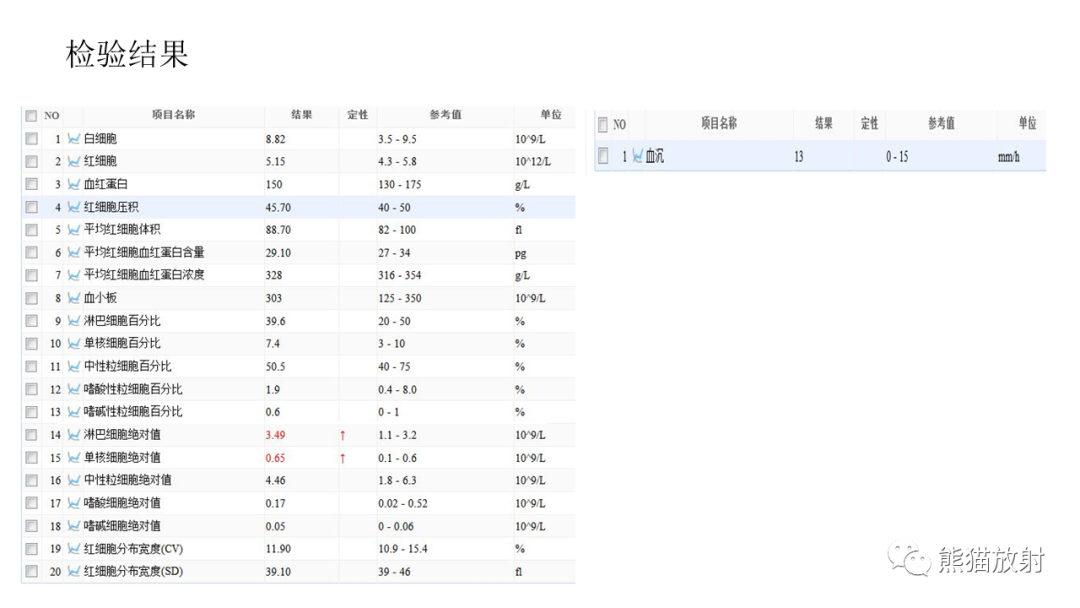Open trend chart icon for 血沉
The width and height of the screenshot is (1080, 608).
pos(637,157)
